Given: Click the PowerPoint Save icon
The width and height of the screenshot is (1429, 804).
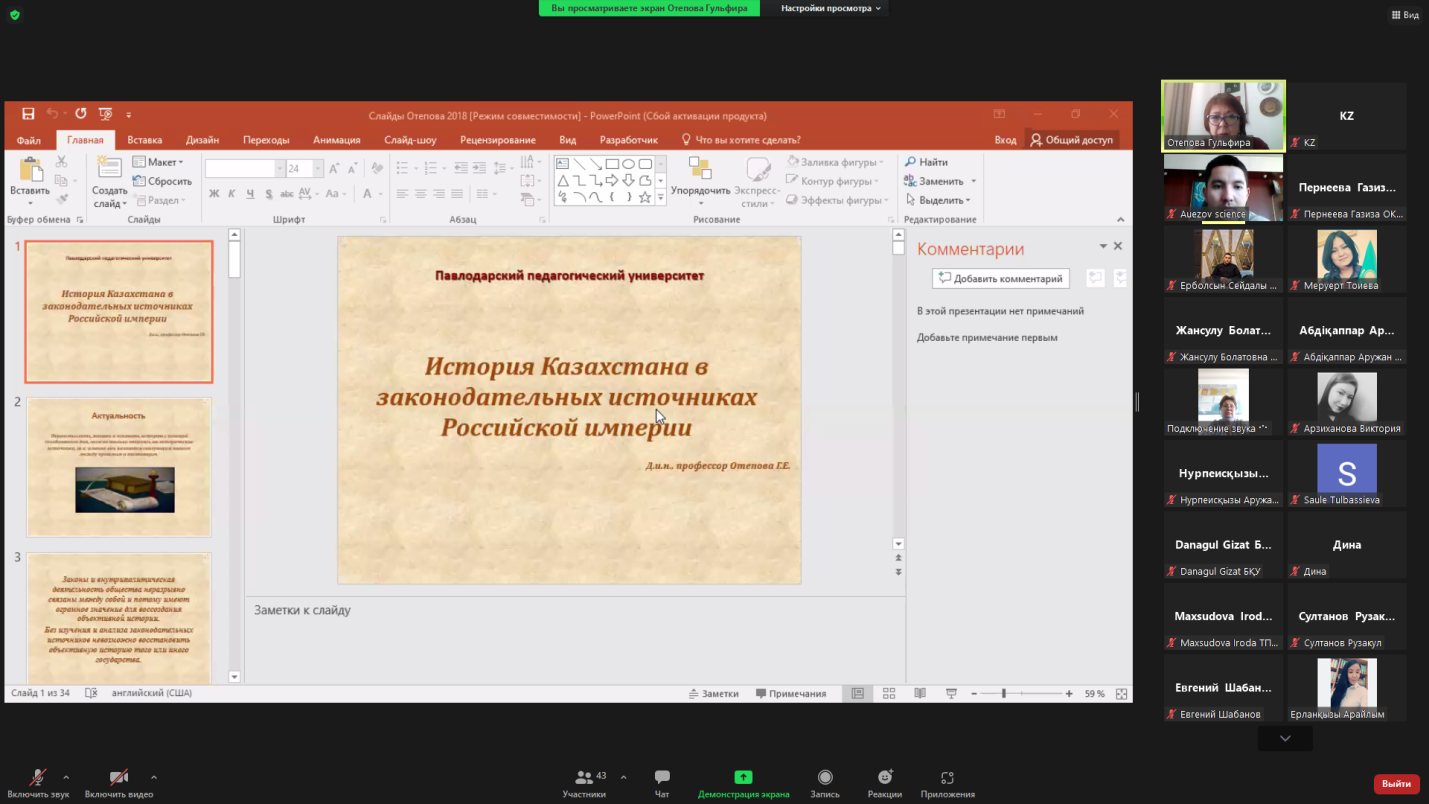Looking at the screenshot, I should (28, 115).
